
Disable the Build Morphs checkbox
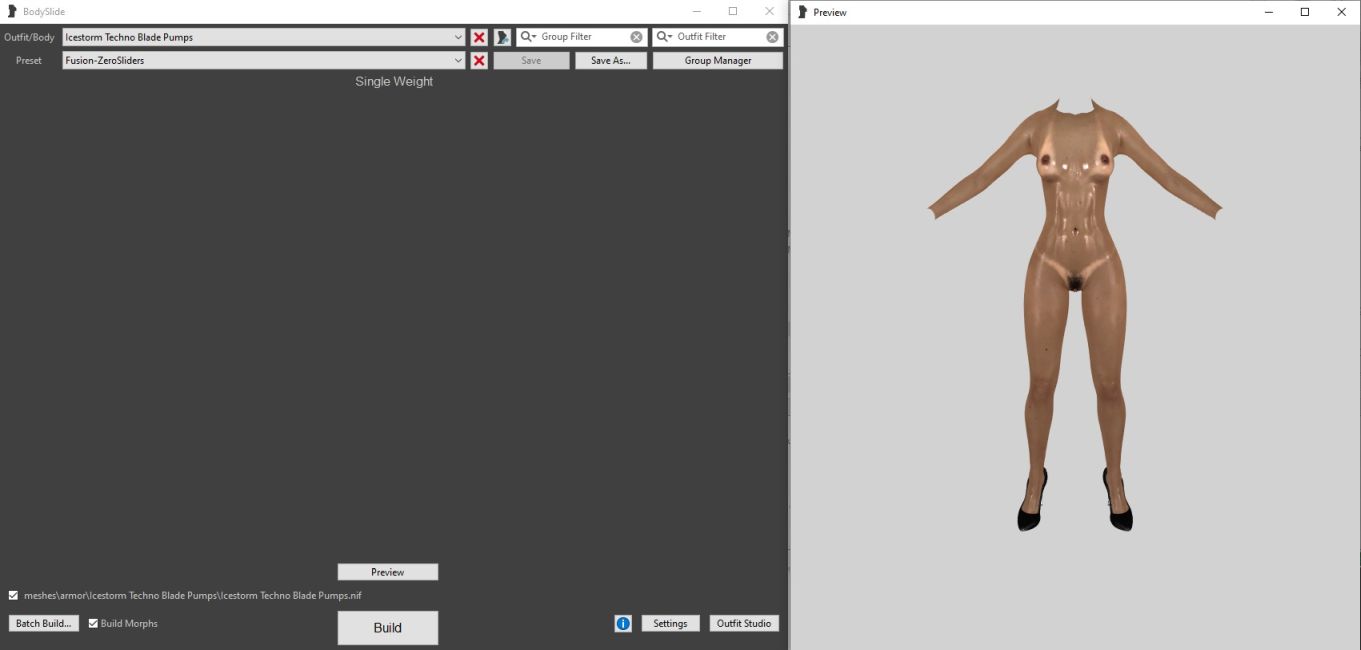[x=93, y=623]
